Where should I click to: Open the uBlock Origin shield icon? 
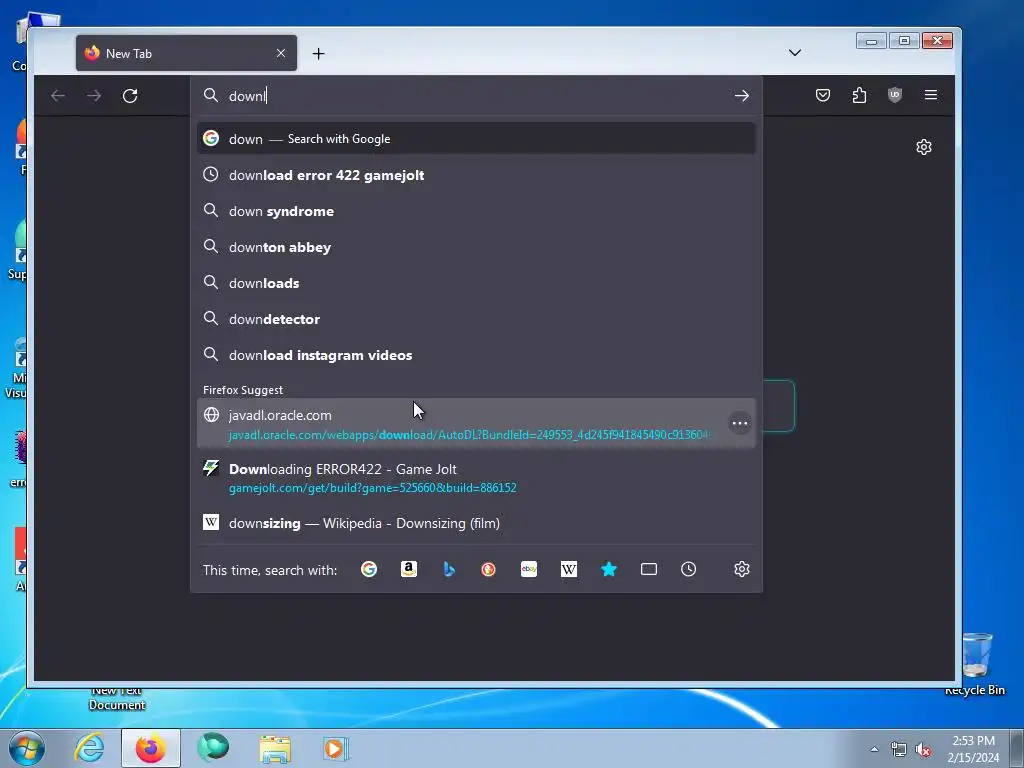click(x=895, y=95)
